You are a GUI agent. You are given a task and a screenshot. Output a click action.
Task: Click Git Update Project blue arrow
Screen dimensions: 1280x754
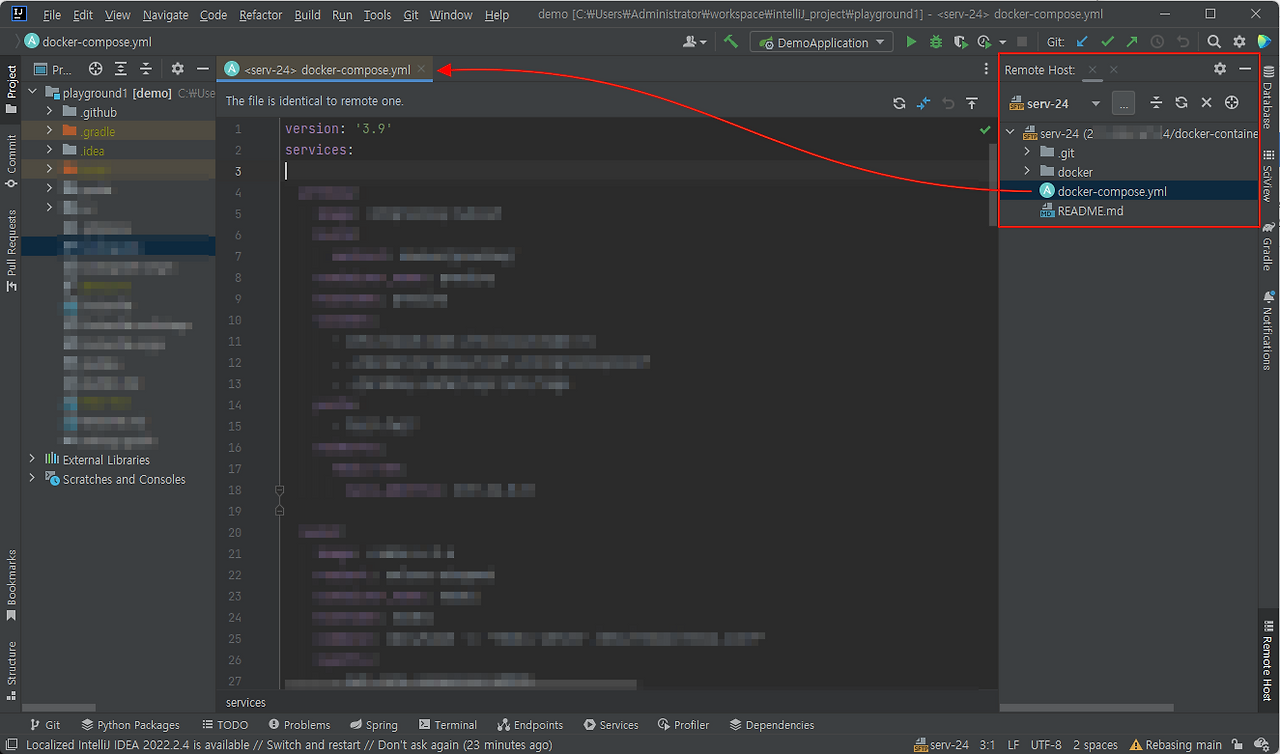1082,42
